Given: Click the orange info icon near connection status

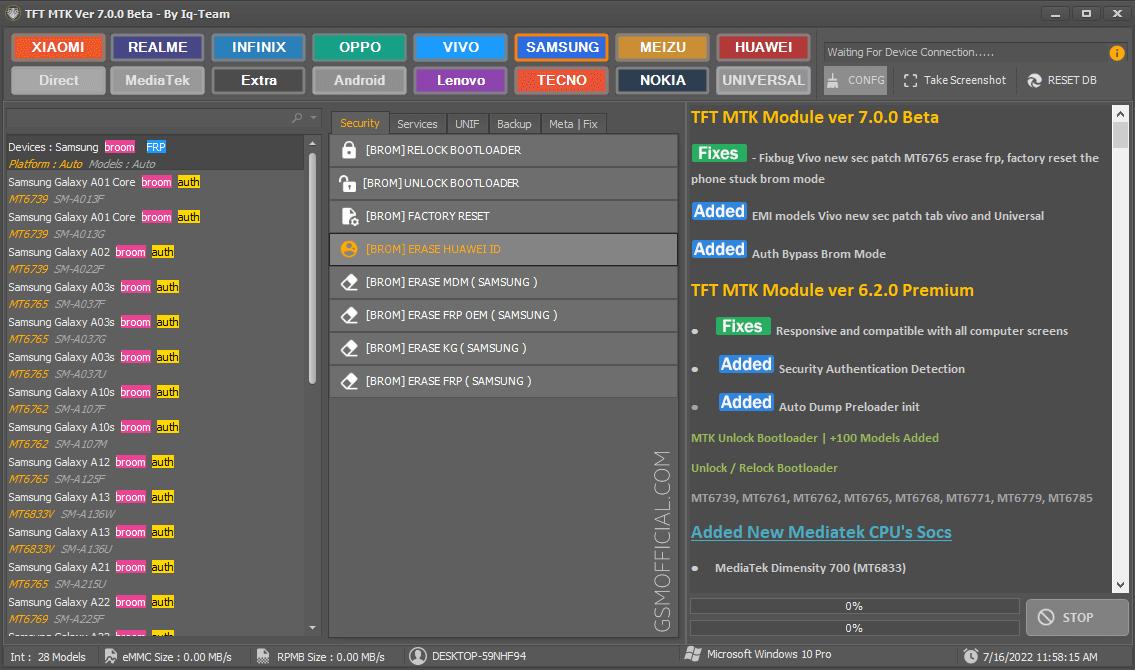Looking at the screenshot, I should (x=1116, y=53).
